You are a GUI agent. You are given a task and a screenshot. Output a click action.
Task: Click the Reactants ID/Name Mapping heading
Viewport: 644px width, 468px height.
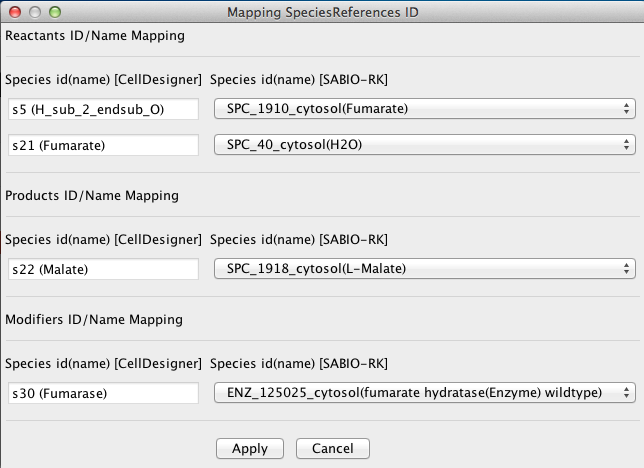click(95, 36)
